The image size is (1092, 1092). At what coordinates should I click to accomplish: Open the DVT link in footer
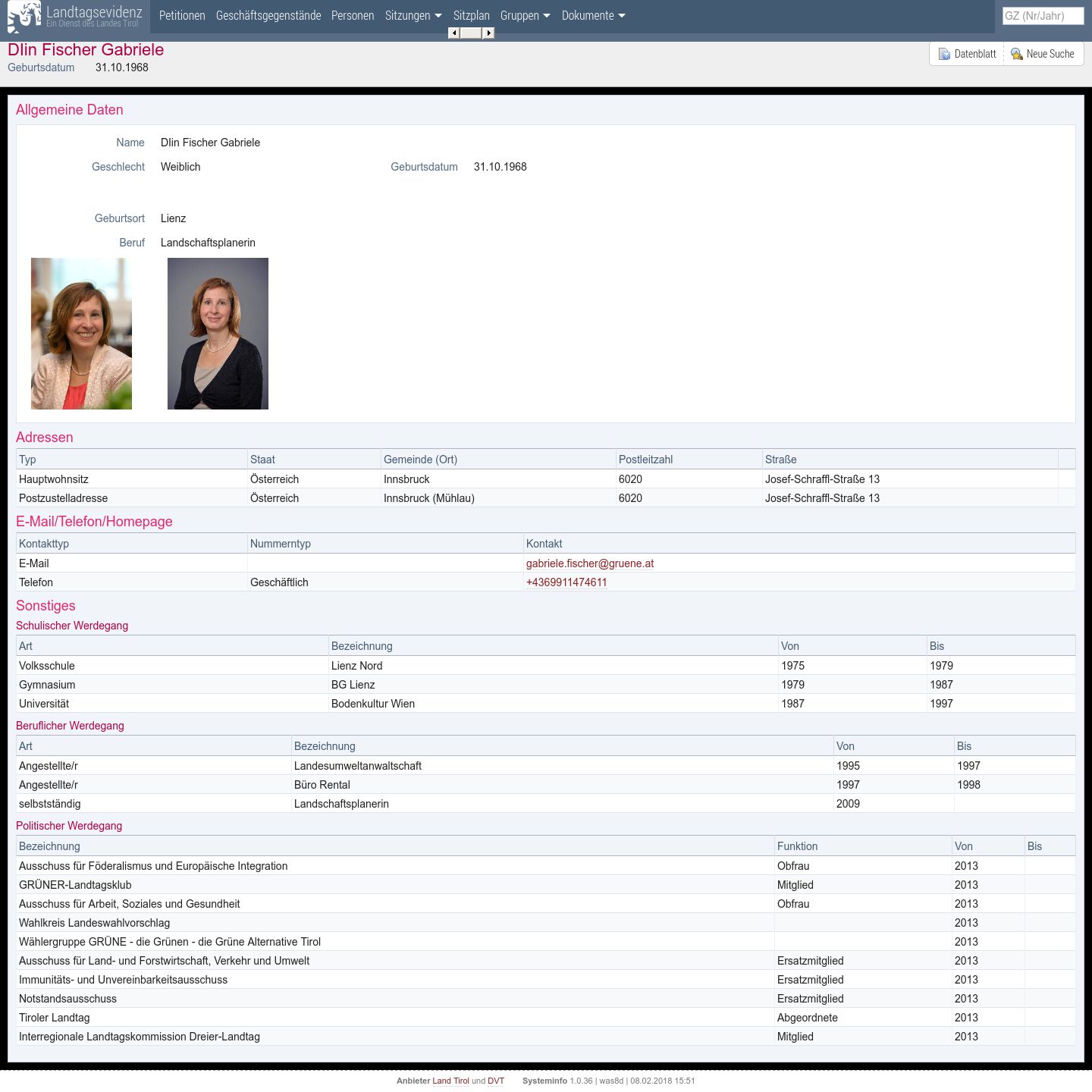pyautogui.click(x=496, y=1081)
